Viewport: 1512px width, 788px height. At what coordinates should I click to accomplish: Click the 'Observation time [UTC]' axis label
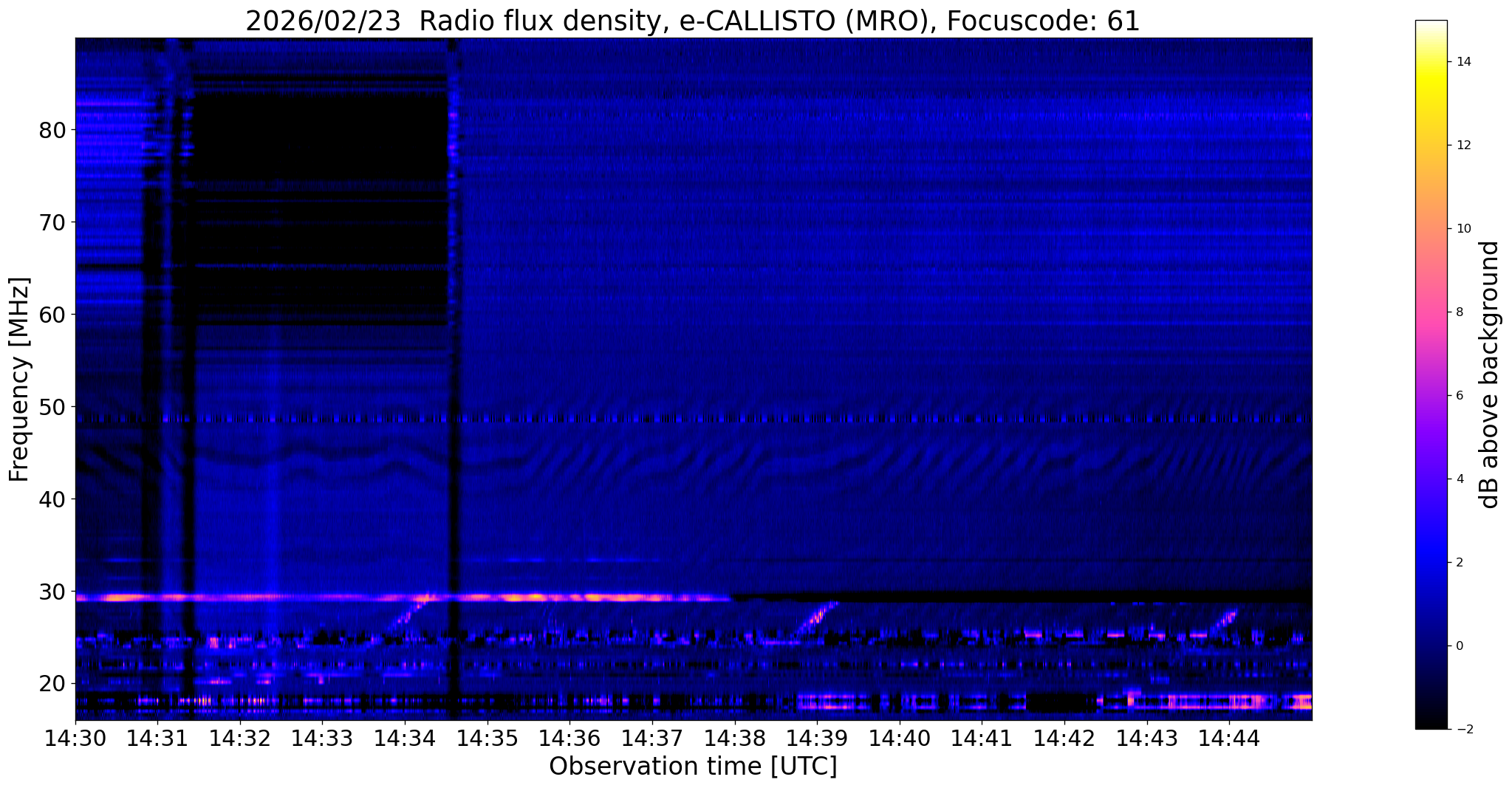tap(693, 766)
